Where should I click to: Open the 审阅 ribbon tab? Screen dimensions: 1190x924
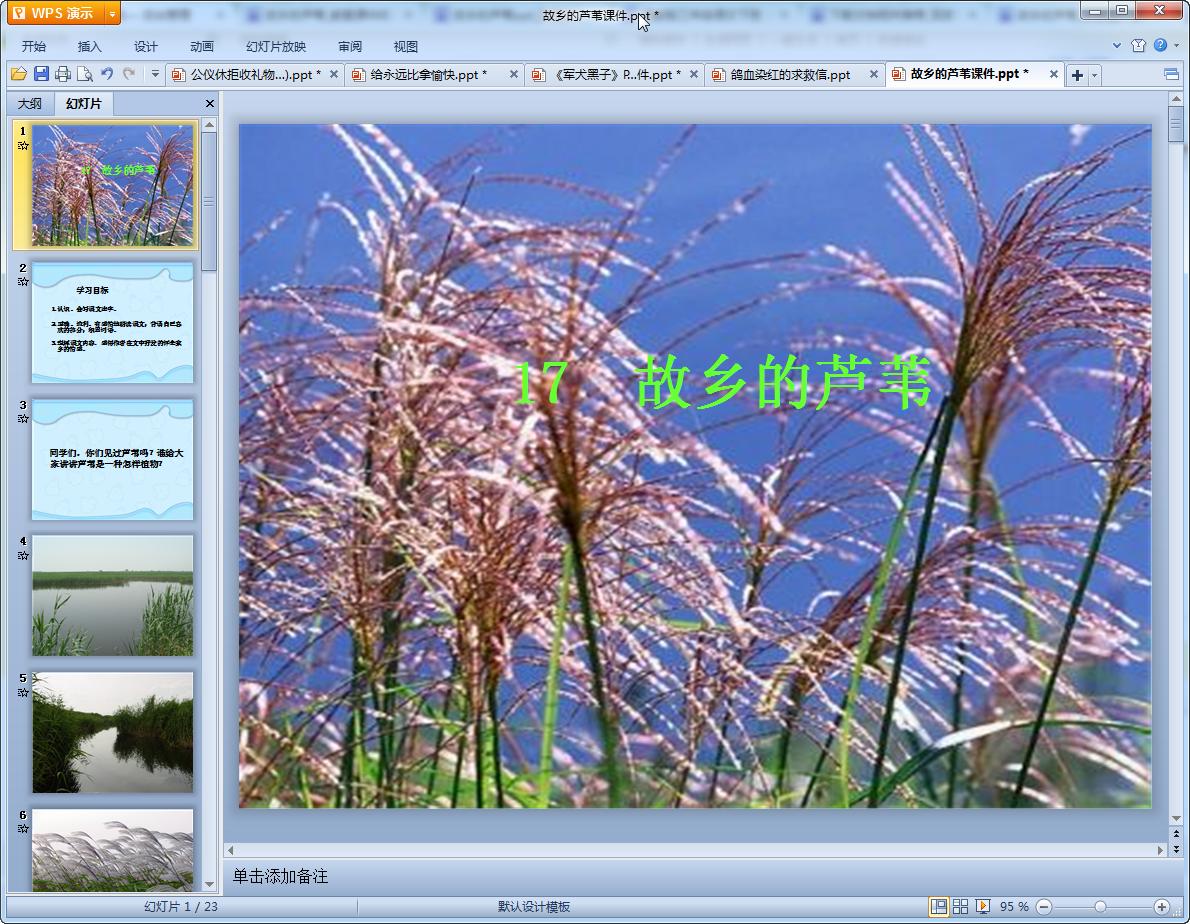click(350, 46)
